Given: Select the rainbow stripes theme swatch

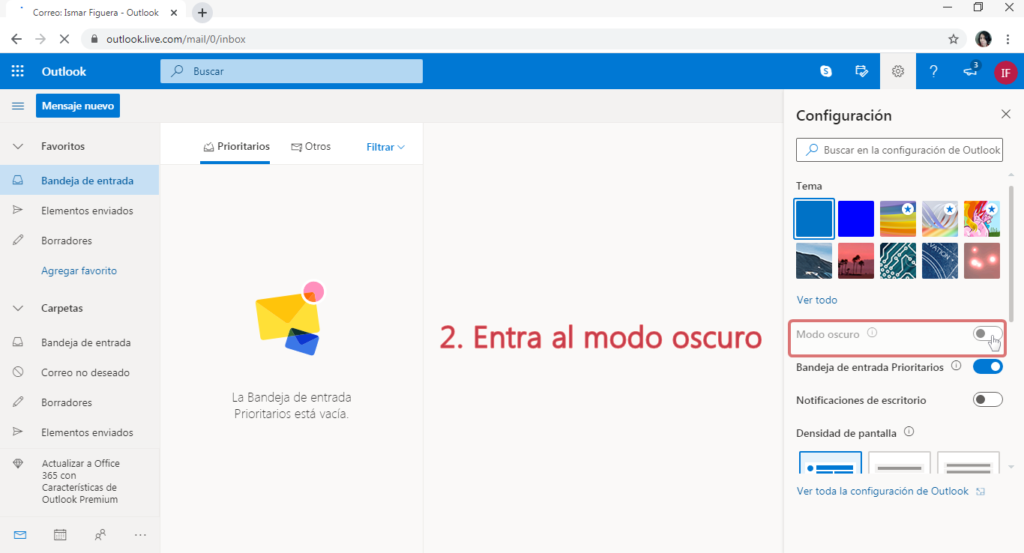Looking at the screenshot, I should pyautogui.click(x=897, y=219).
